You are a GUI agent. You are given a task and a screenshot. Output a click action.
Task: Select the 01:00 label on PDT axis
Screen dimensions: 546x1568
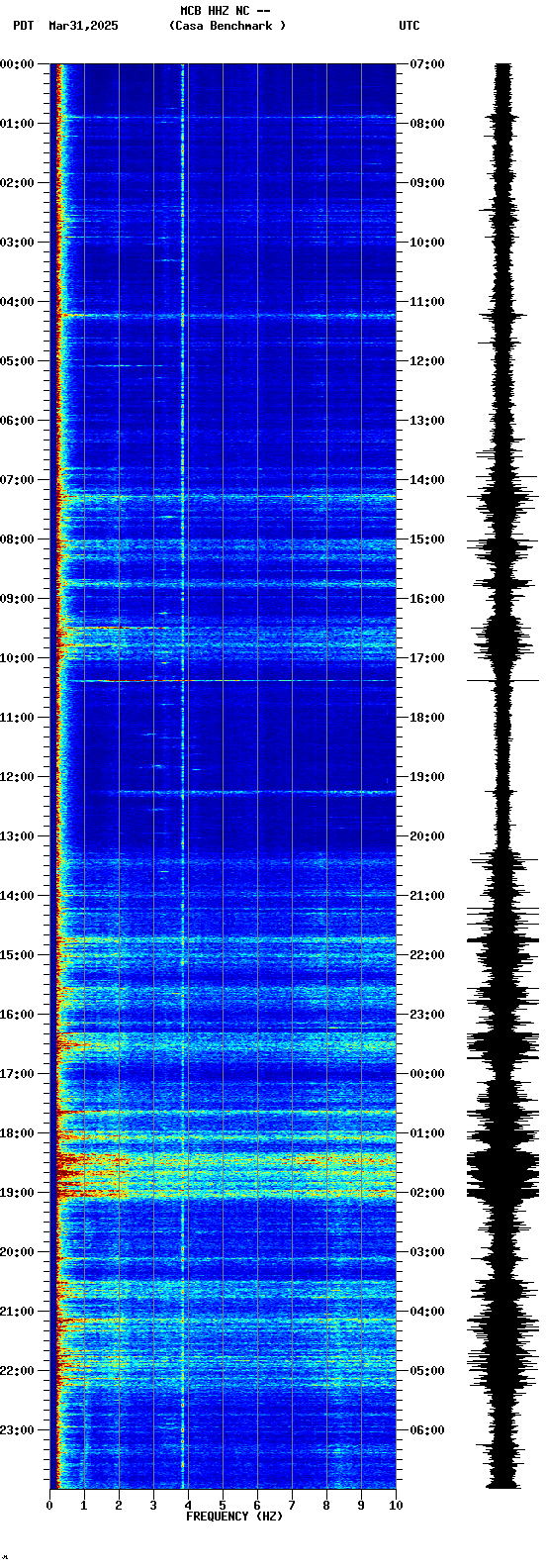[17, 124]
